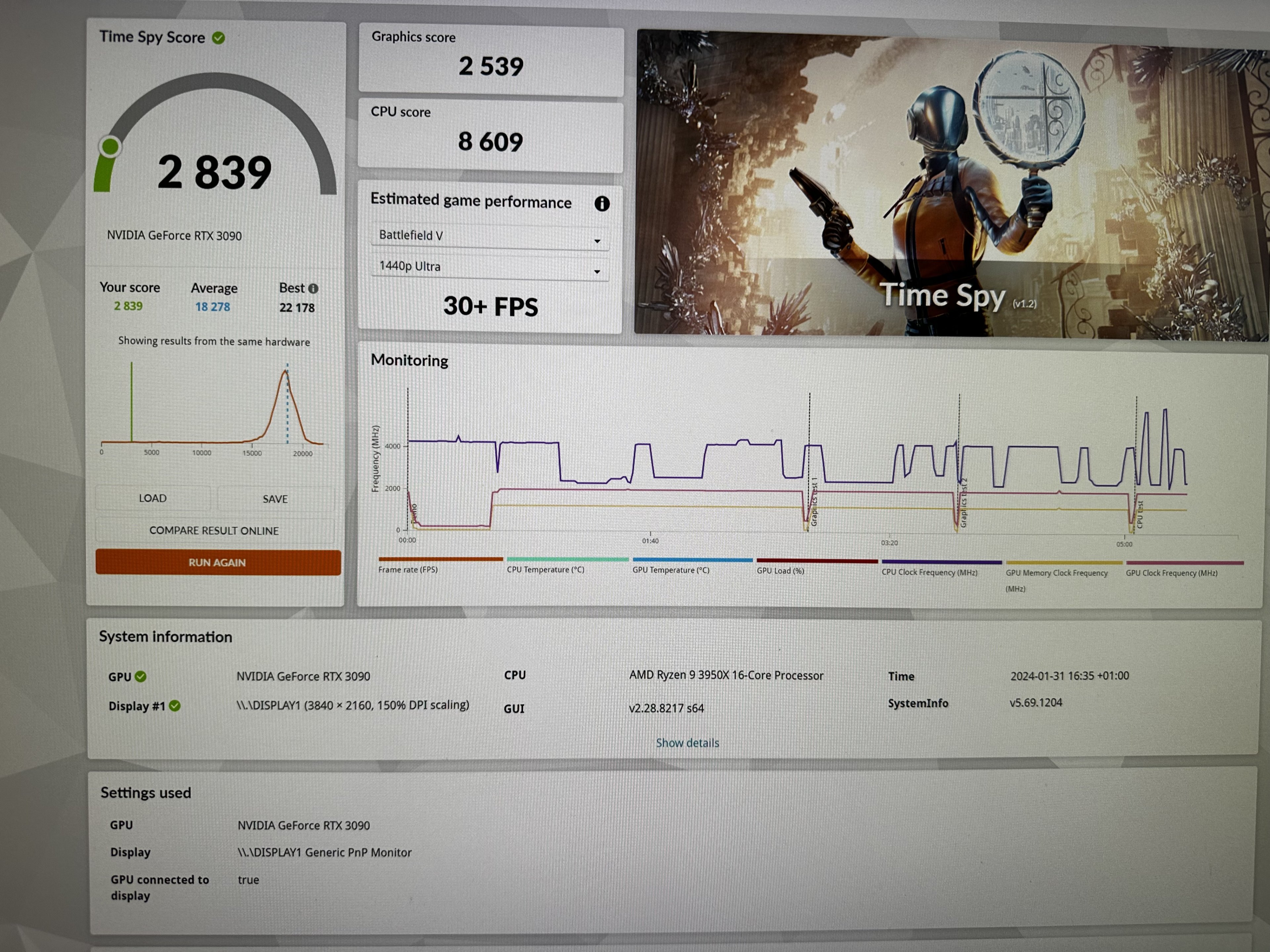Click the info icon next to Best
1270x952 pixels.
[313, 288]
